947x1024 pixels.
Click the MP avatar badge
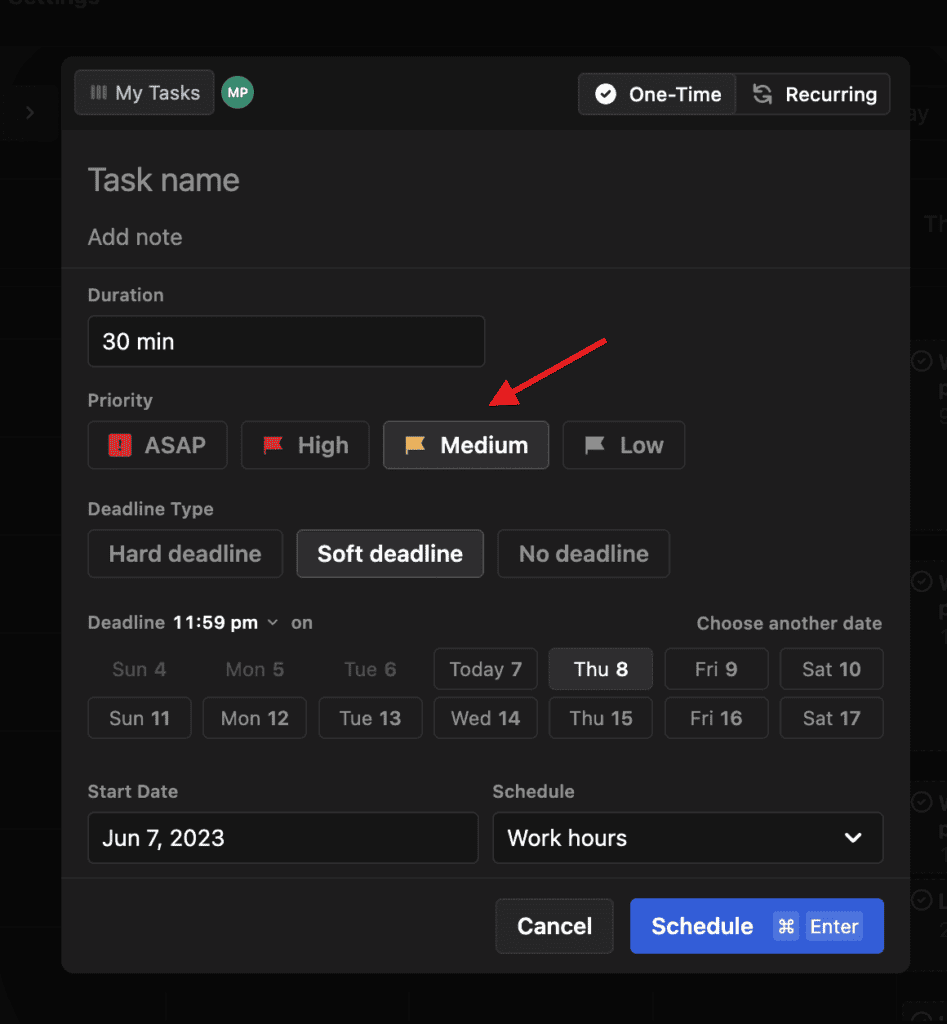237,92
